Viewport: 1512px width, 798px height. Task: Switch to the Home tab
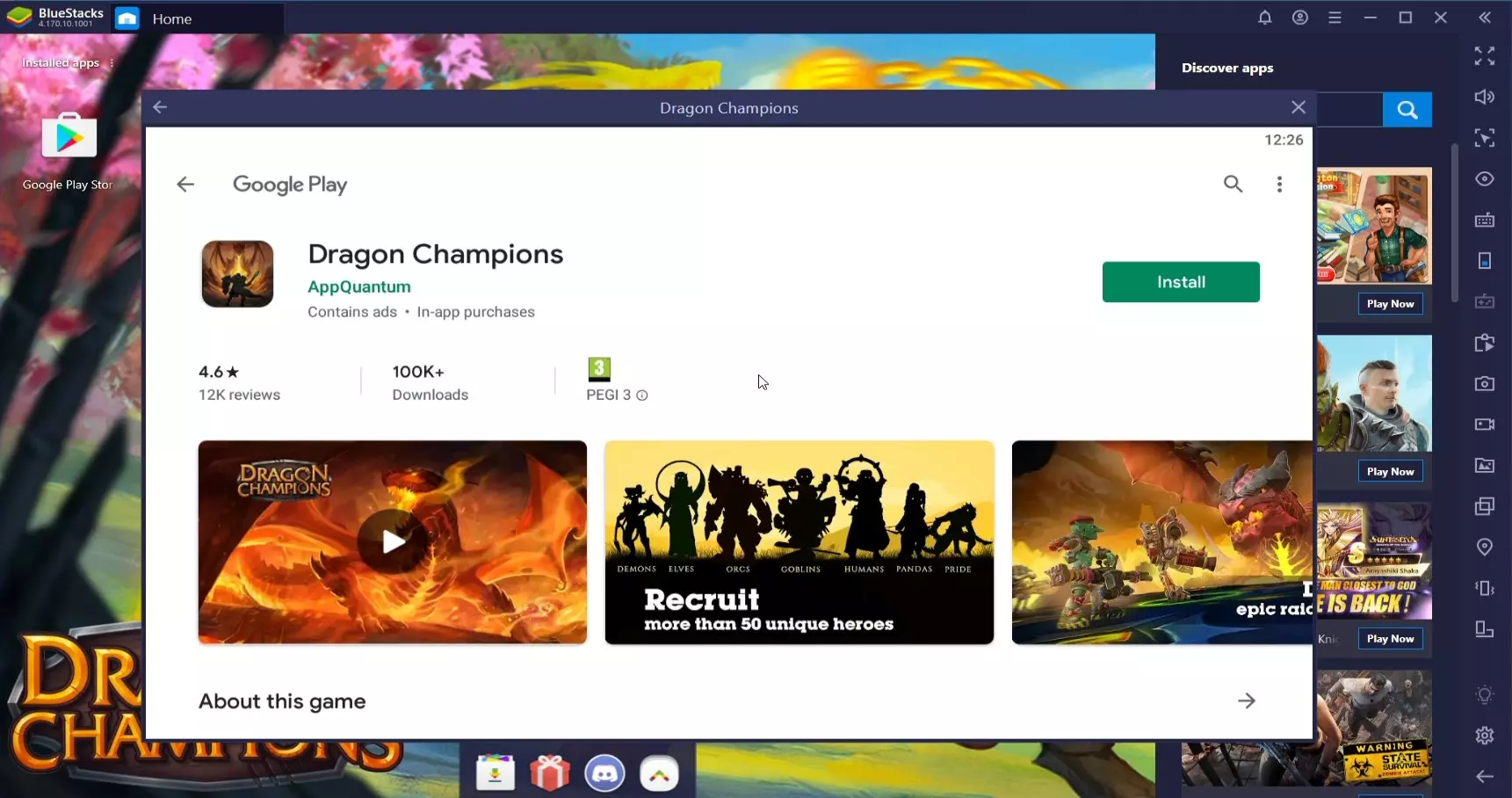point(171,18)
